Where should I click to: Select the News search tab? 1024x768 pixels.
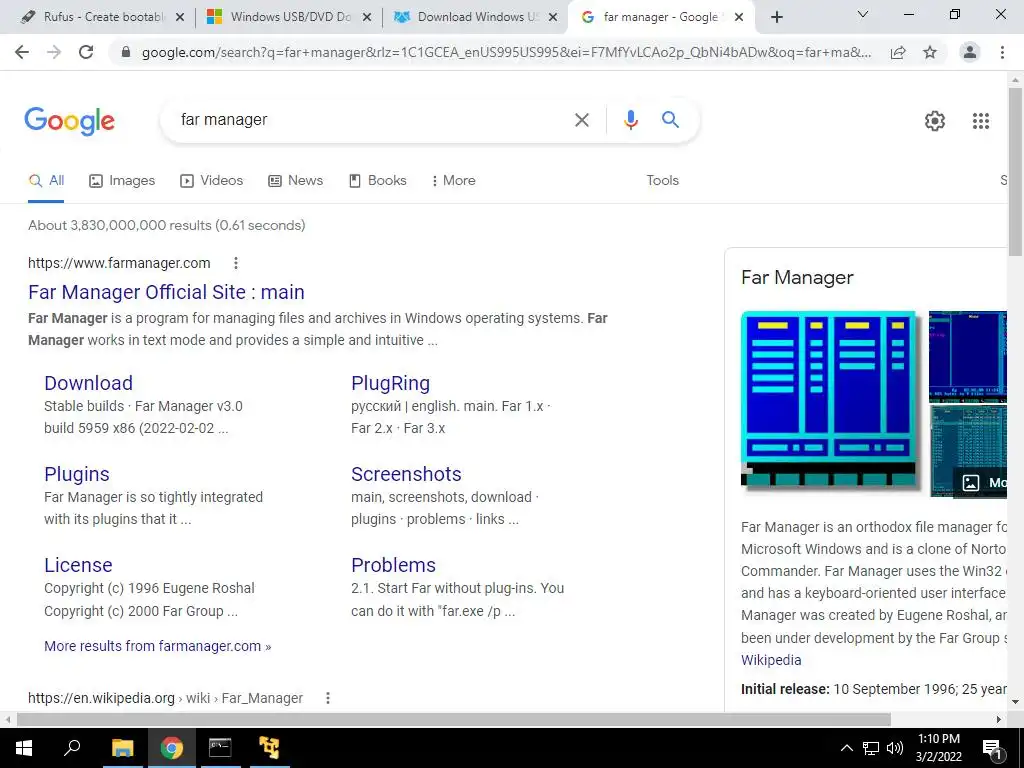point(295,180)
